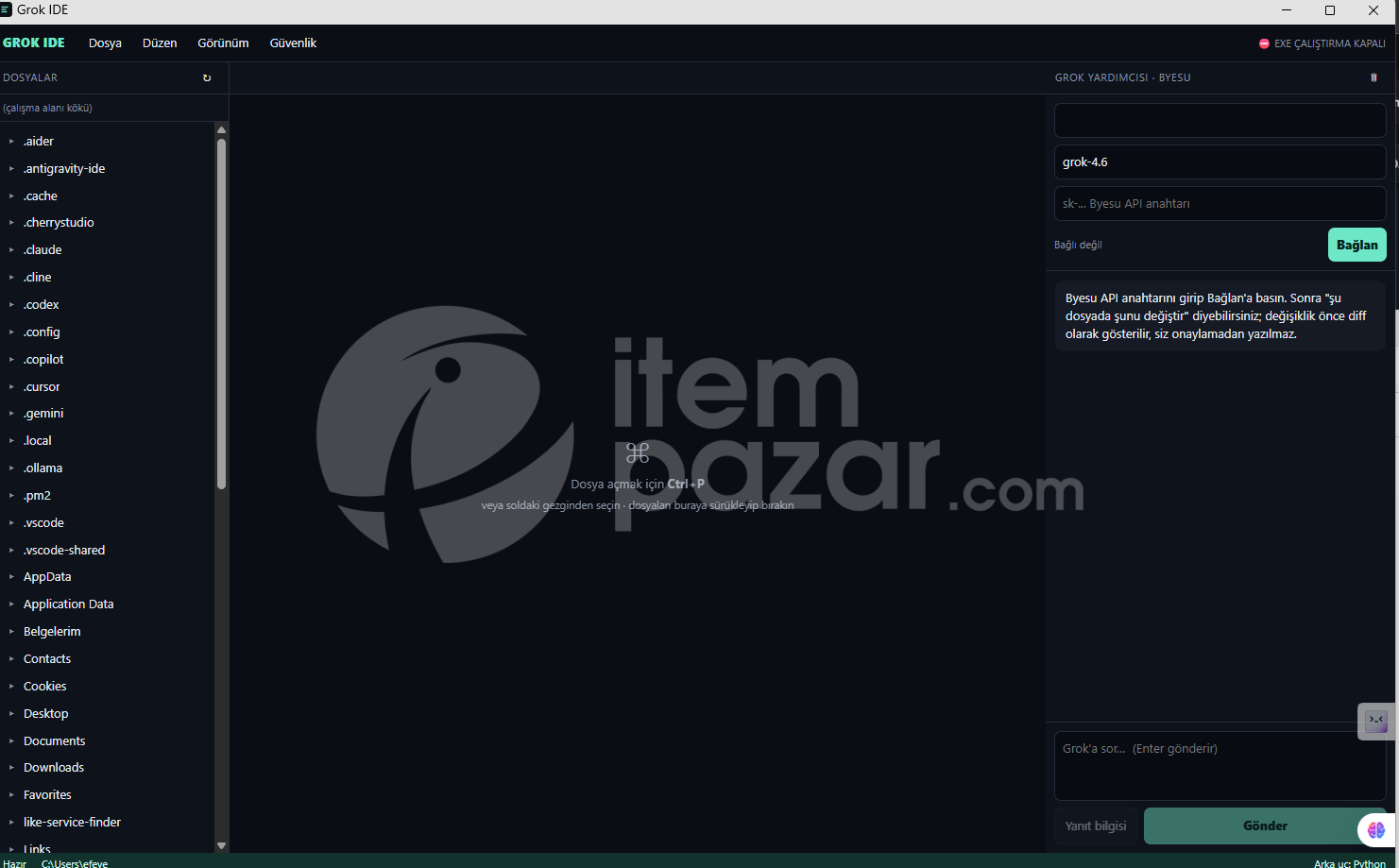Image resolution: width=1399 pixels, height=868 pixels.
Task: Click the "Arka uç: Python" status bar entry
Action: [x=1350, y=863]
